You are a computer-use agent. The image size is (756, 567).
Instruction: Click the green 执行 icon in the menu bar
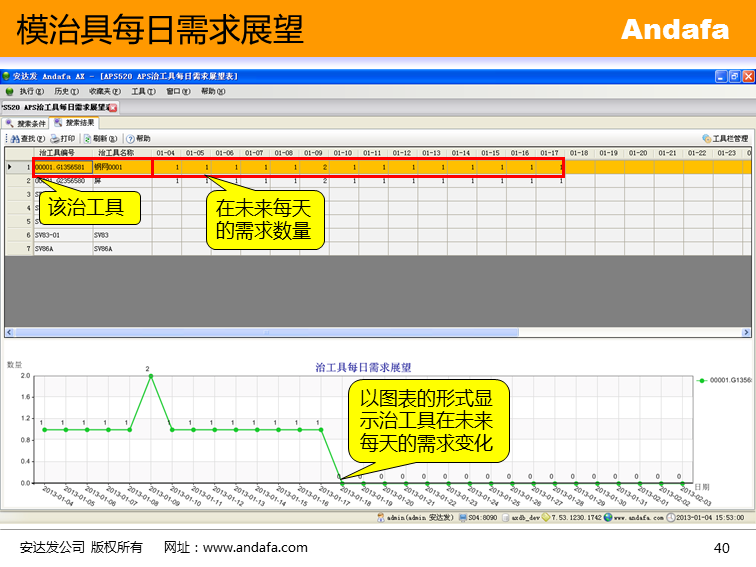coord(10,91)
